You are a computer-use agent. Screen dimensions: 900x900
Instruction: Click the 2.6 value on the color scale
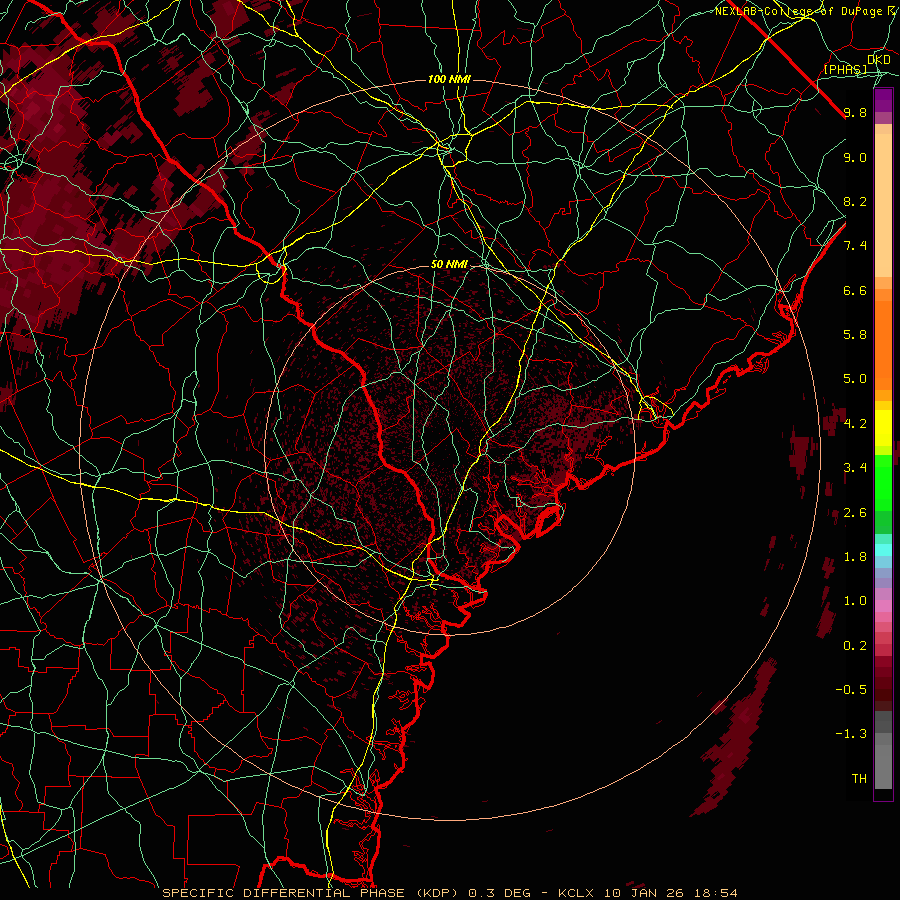click(855, 513)
